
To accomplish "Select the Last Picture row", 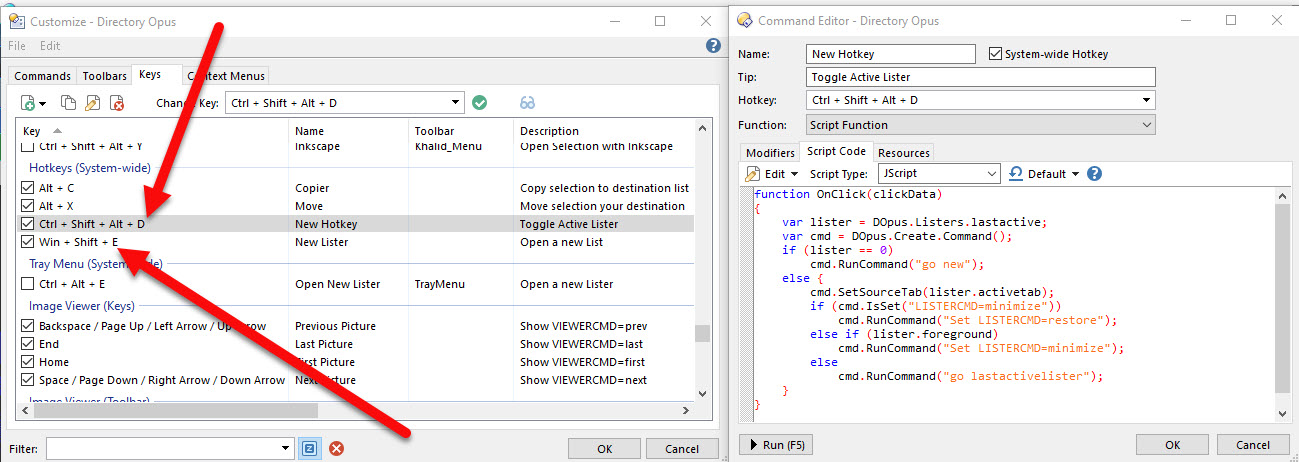I will pyautogui.click(x=355, y=344).
